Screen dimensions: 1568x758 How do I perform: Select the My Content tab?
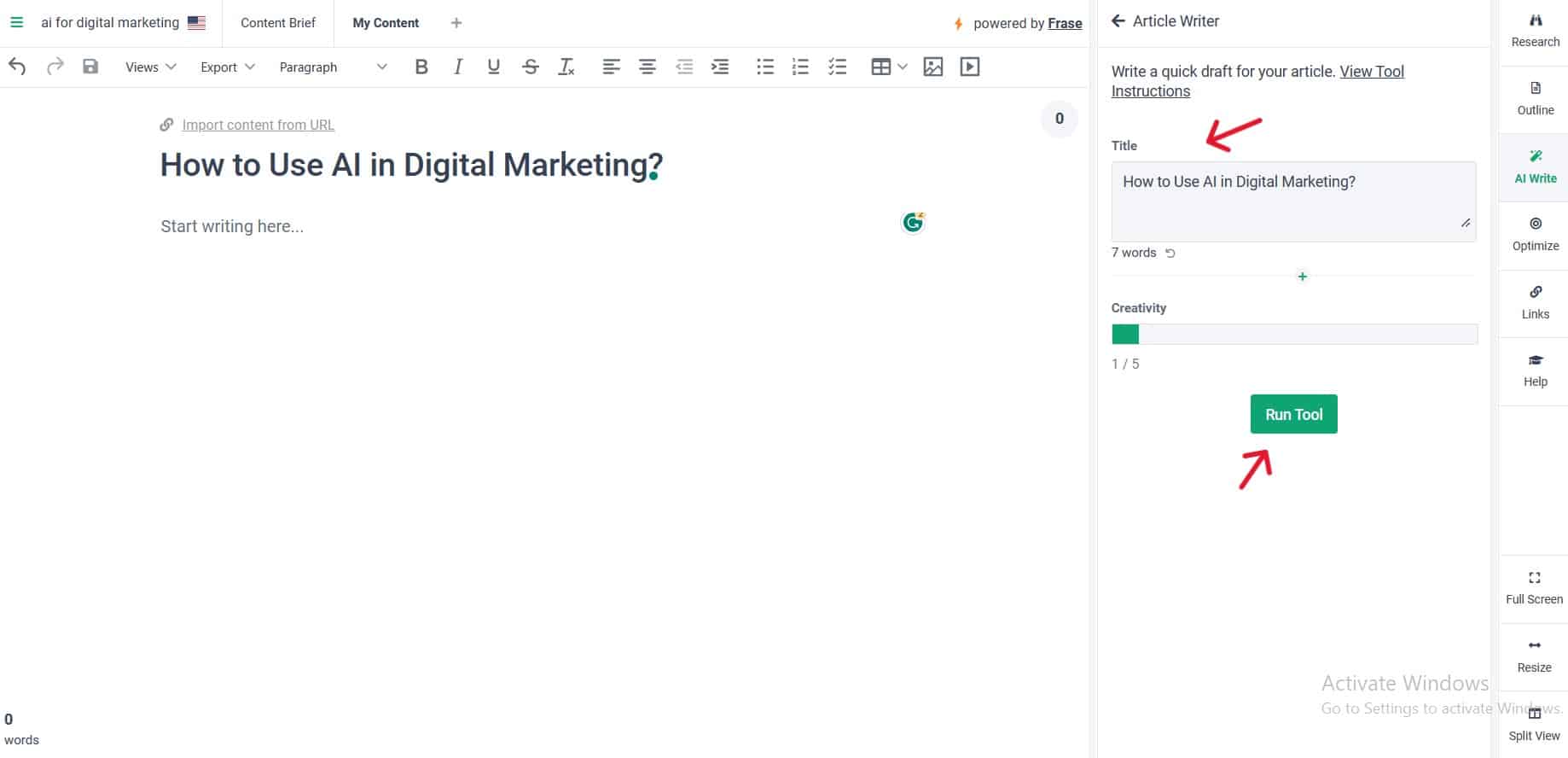(x=386, y=23)
